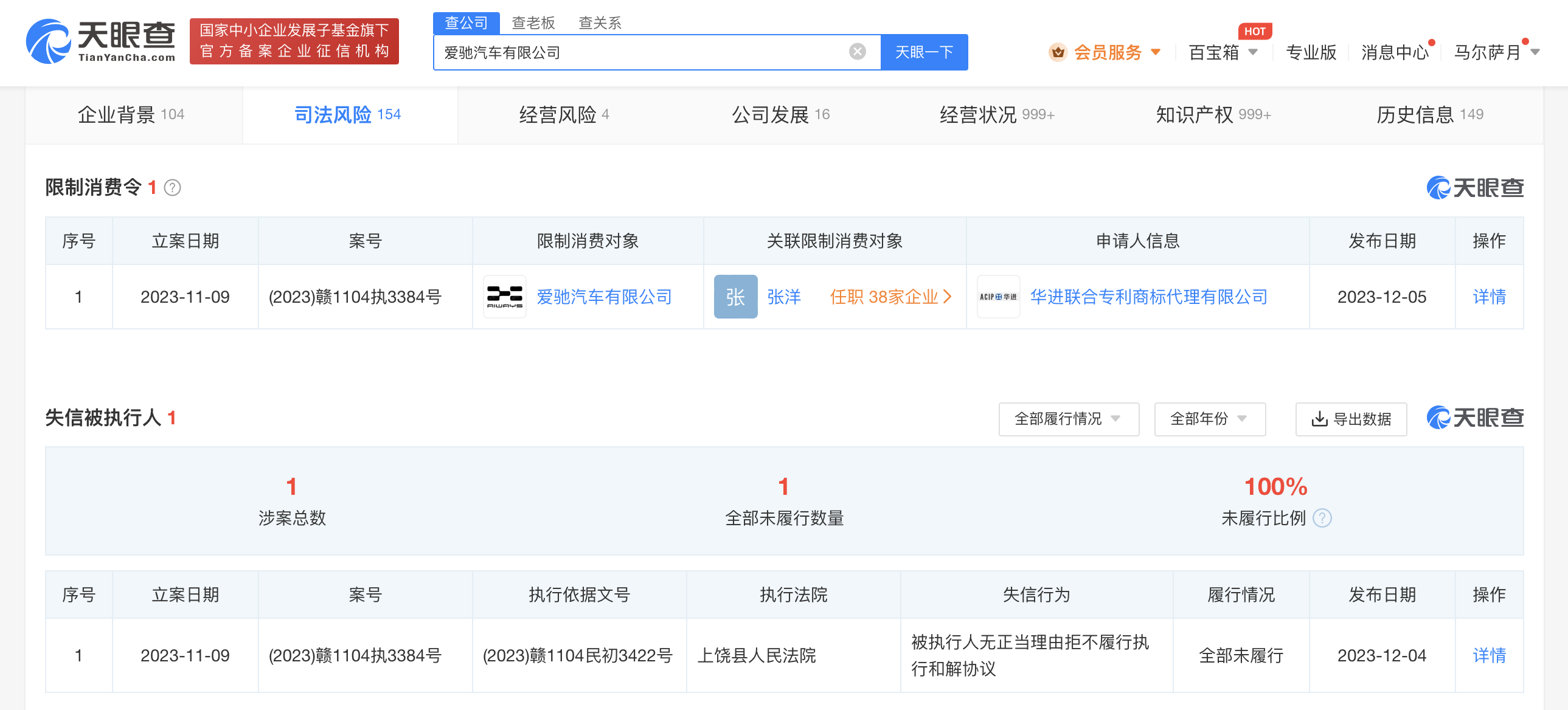Click the ACIP 华进 applicant logo
This screenshot has height=710, width=1568.
(x=998, y=296)
